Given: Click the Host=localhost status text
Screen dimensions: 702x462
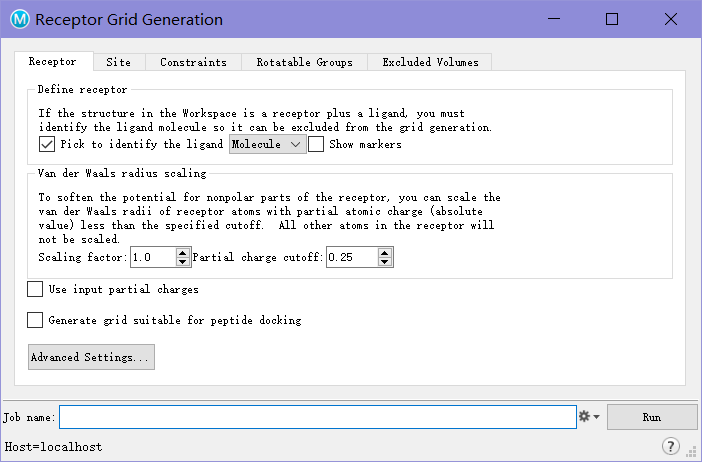Looking at the screenshot, I should click(53, 446).
